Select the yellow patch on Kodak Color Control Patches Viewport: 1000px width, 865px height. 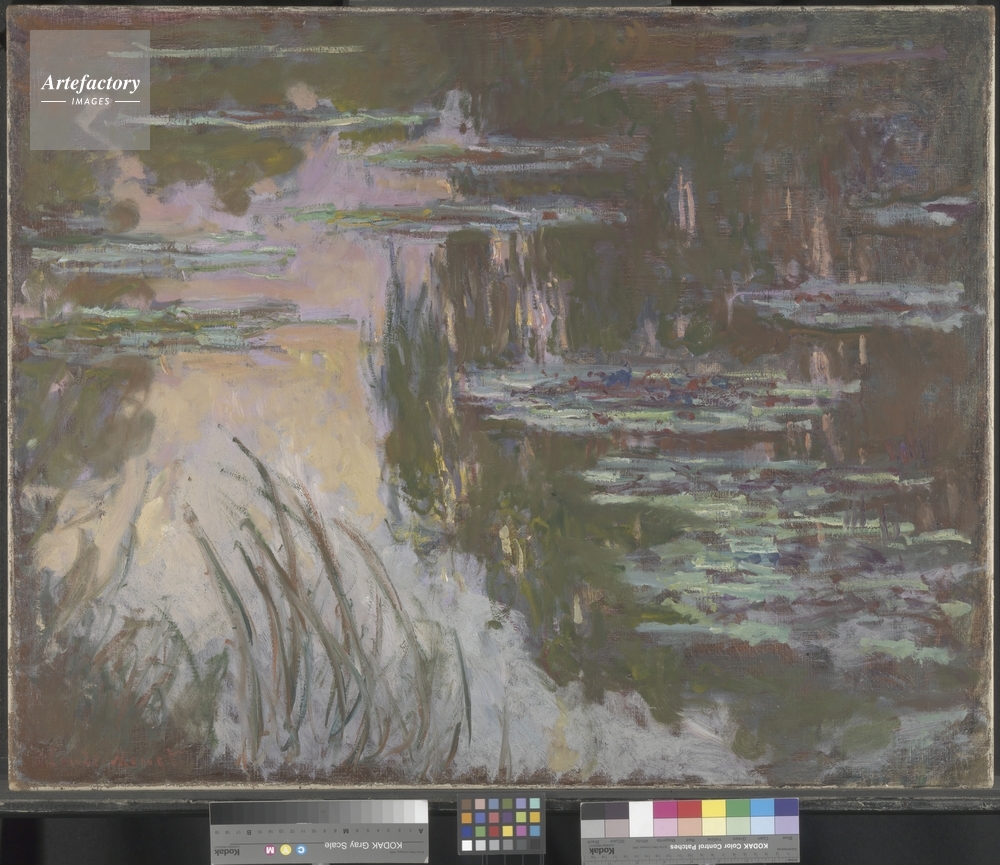click(713, 809)
